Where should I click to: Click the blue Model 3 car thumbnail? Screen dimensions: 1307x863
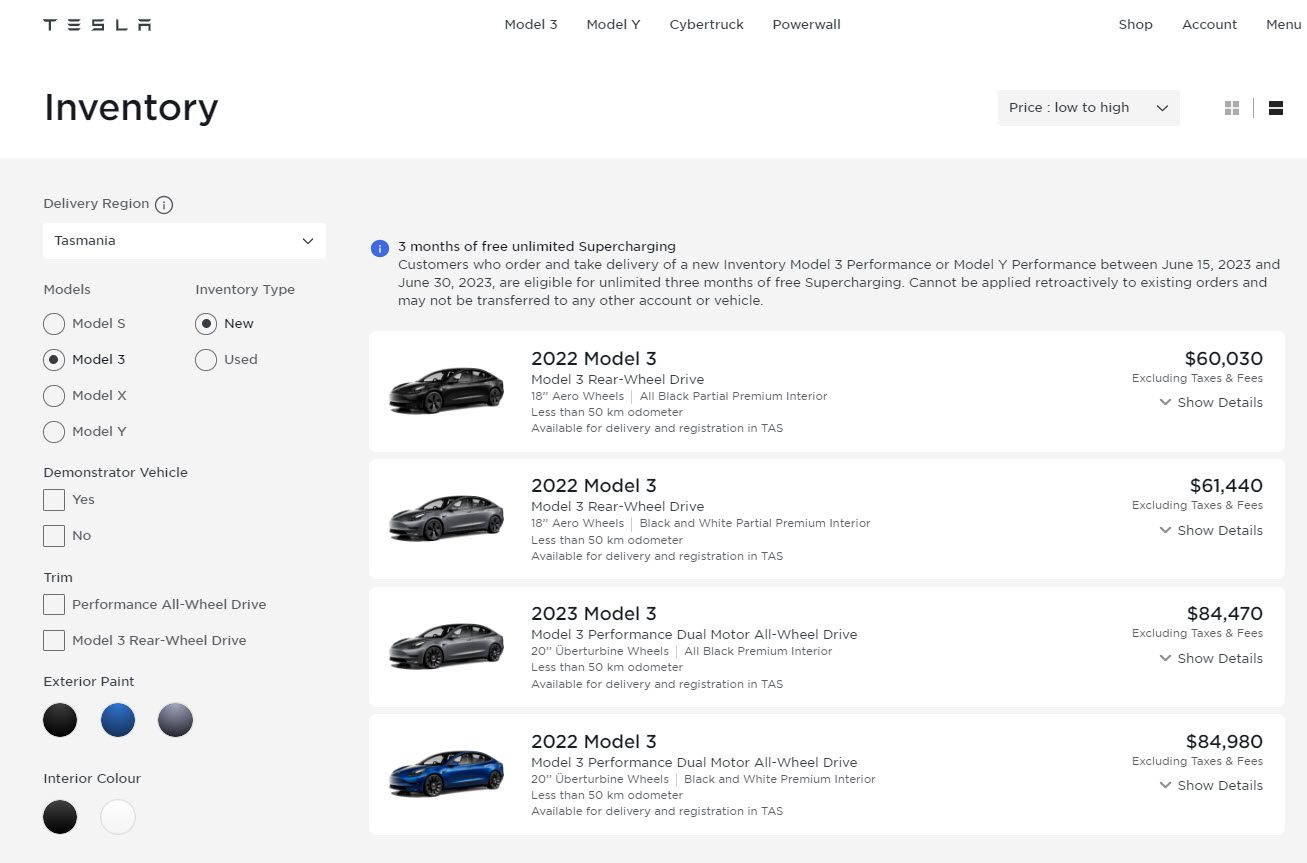click(445, 772)
